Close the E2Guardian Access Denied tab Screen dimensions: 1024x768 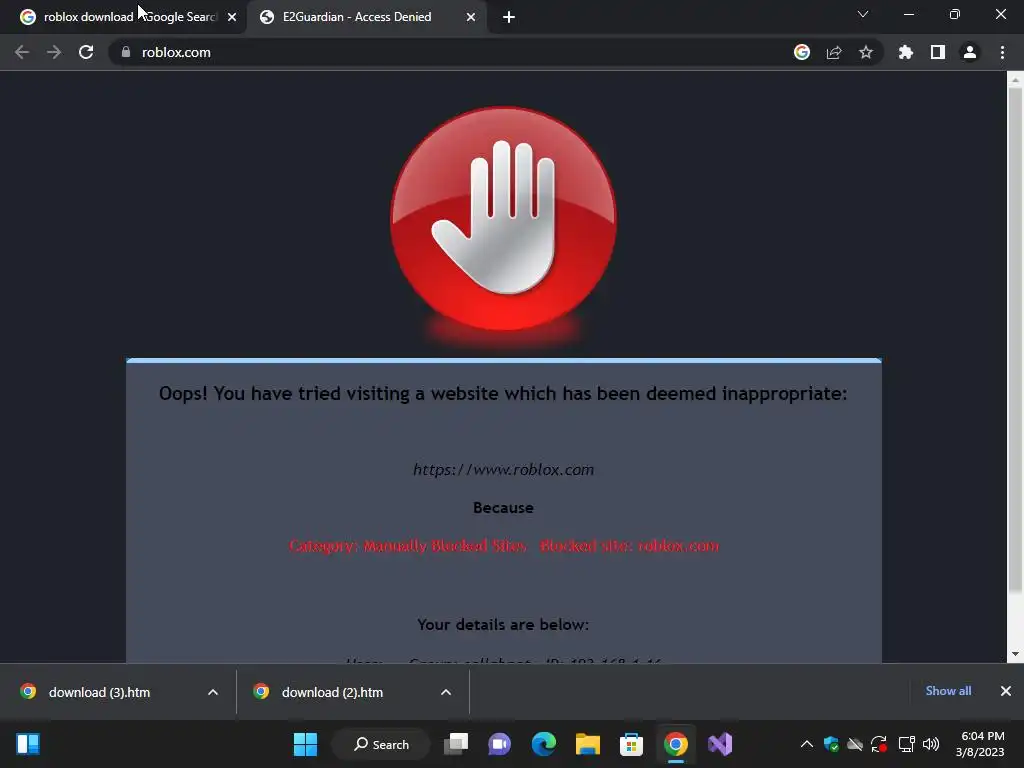point(471,17)
